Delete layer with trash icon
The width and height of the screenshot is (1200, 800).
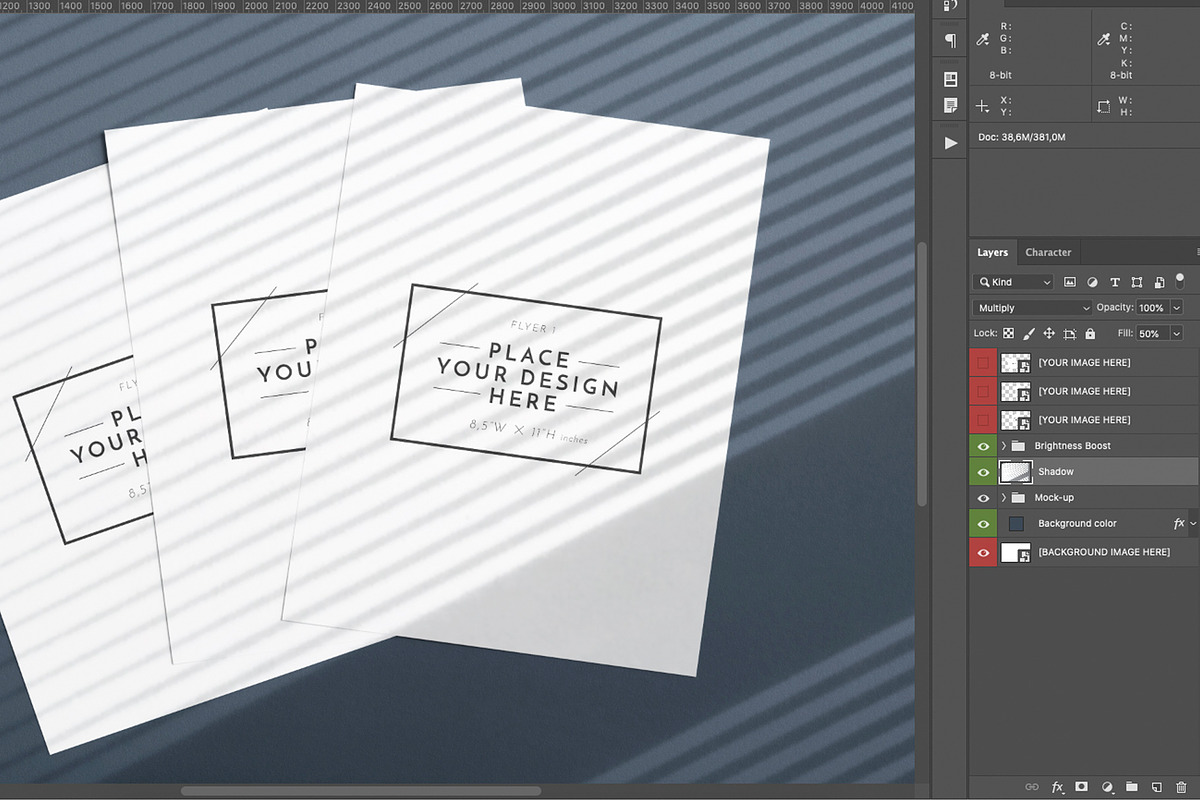[x=1180, y=787]
